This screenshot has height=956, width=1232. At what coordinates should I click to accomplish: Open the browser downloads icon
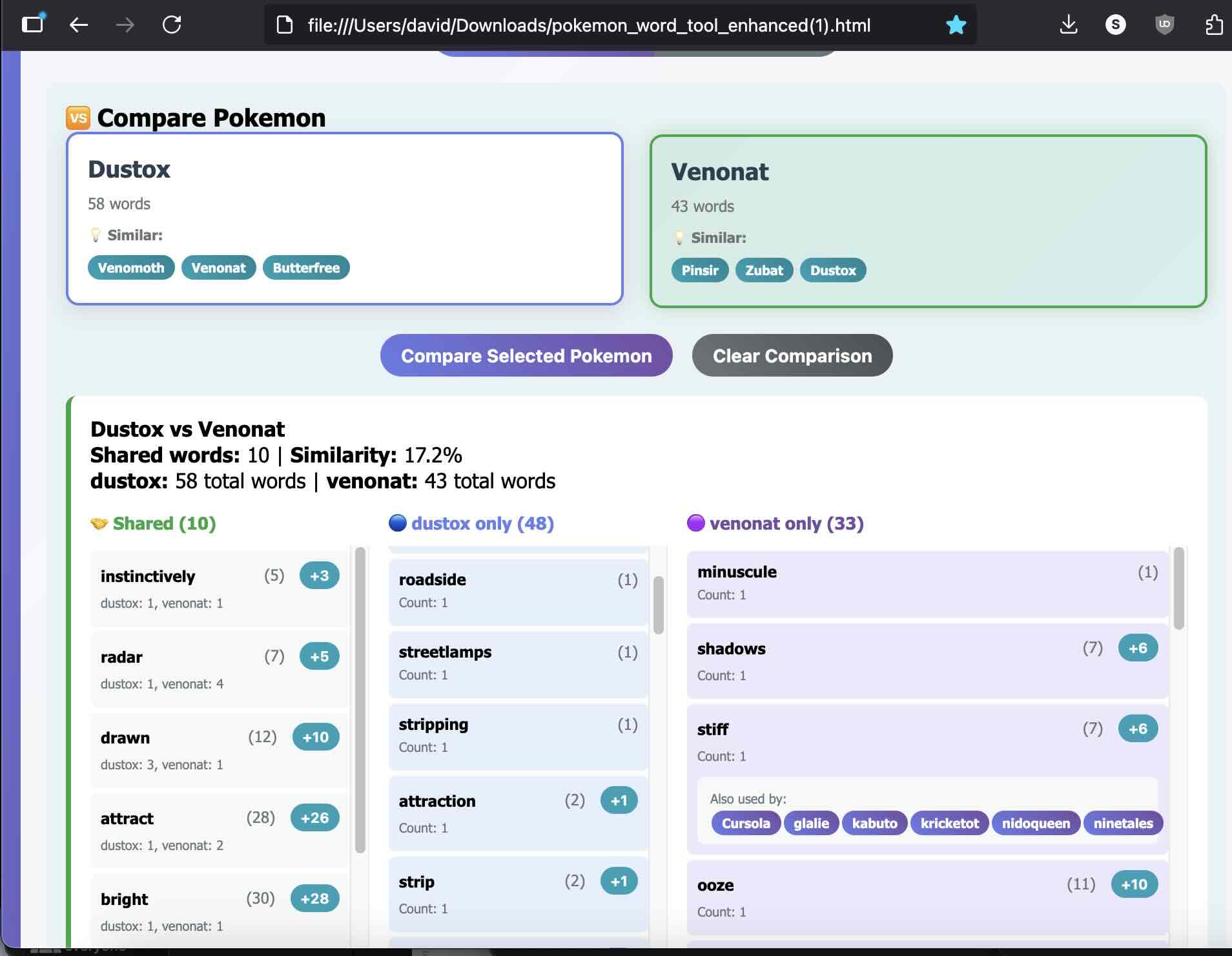(1069, 25)
